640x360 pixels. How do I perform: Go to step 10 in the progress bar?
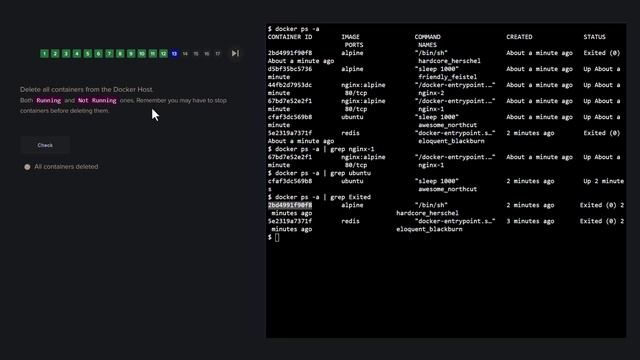[142, 53]
